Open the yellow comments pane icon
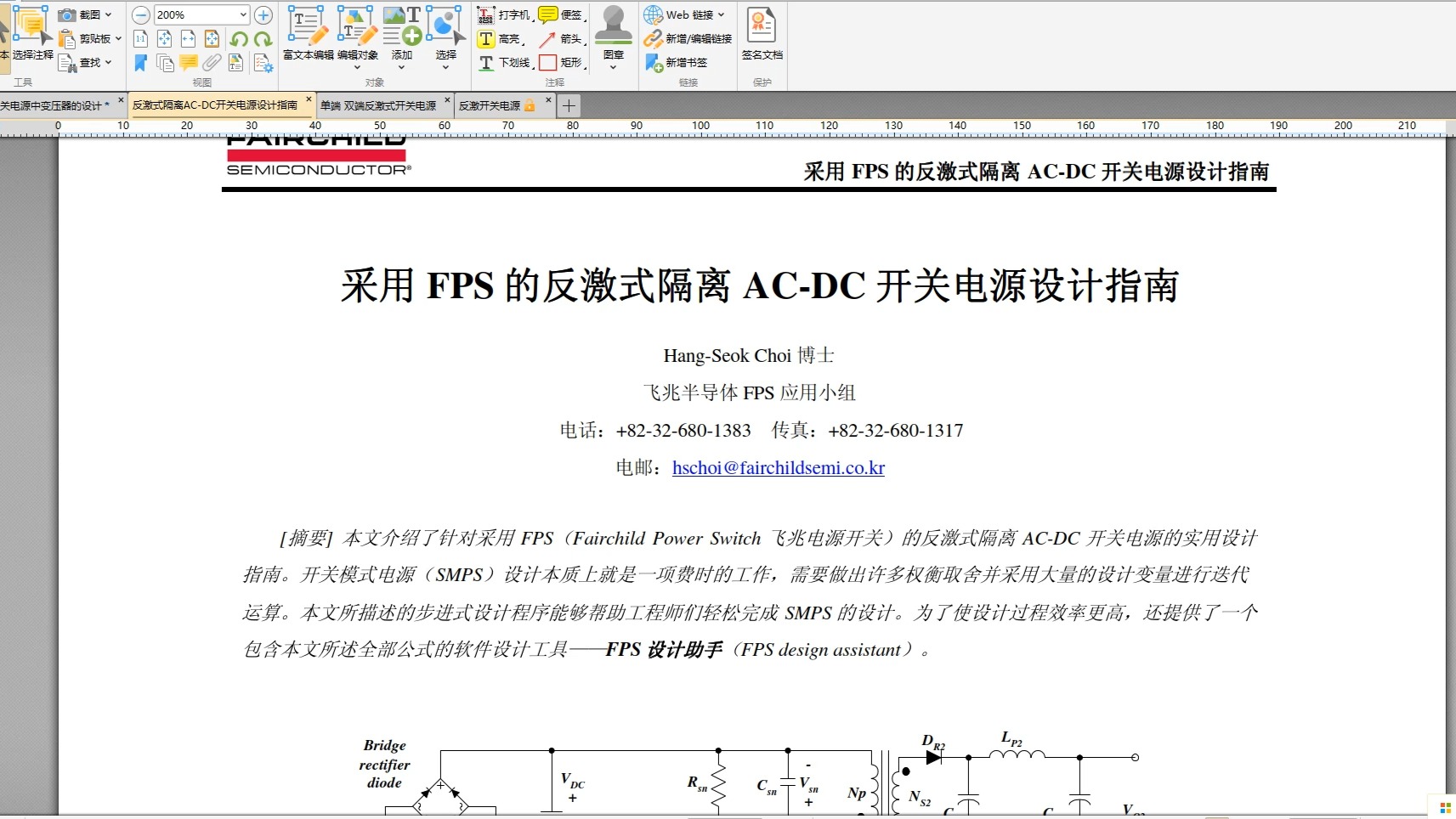 (x=188, y=62)
